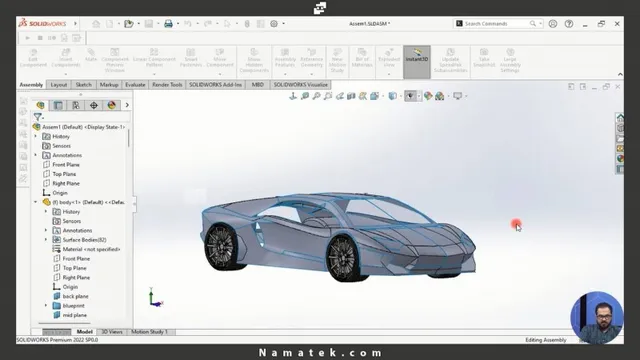Open the DimXpertManager crosshair tab
Screen dimensions: 640x360
[x=94, y=105]
